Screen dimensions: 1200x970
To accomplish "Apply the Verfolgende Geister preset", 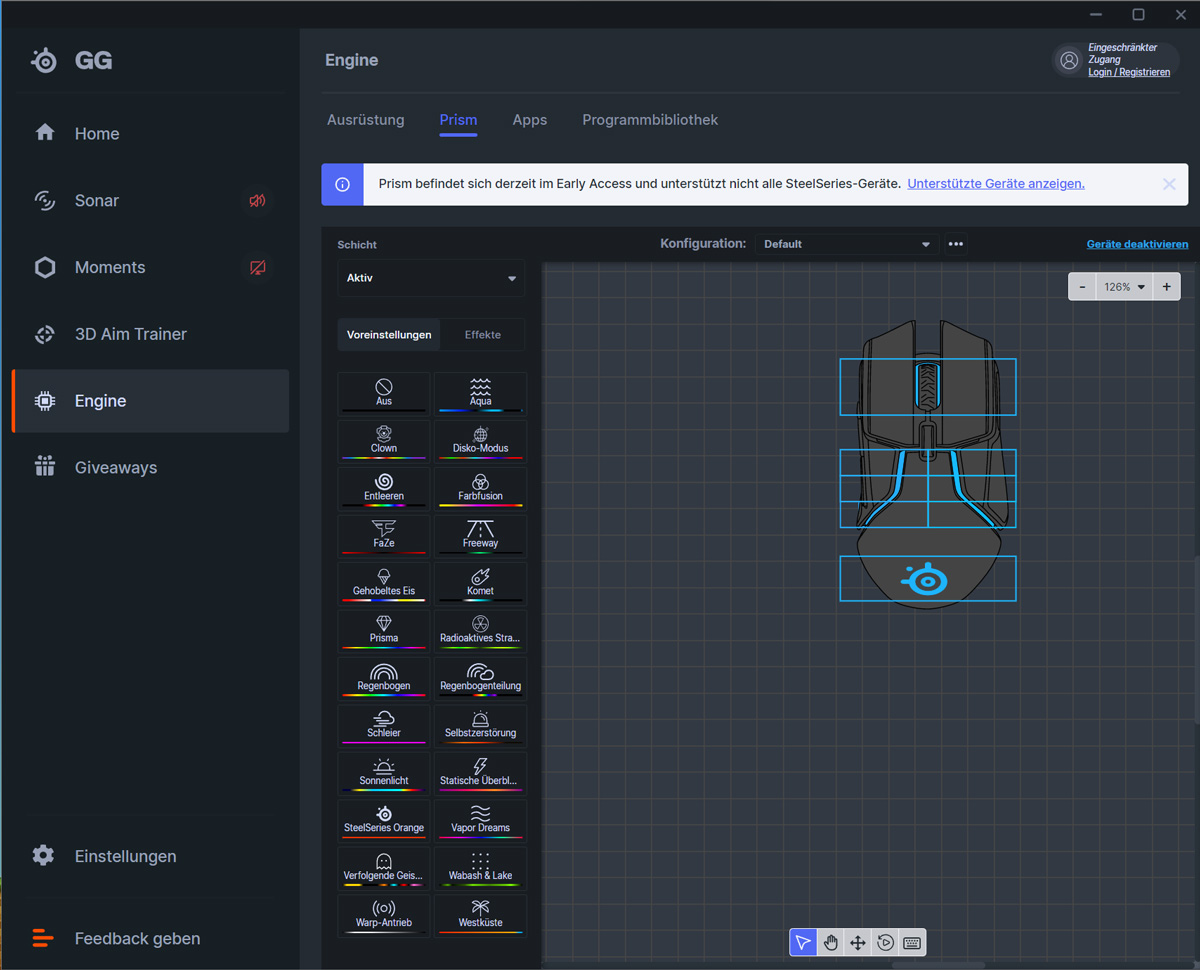I will (384, 868).
